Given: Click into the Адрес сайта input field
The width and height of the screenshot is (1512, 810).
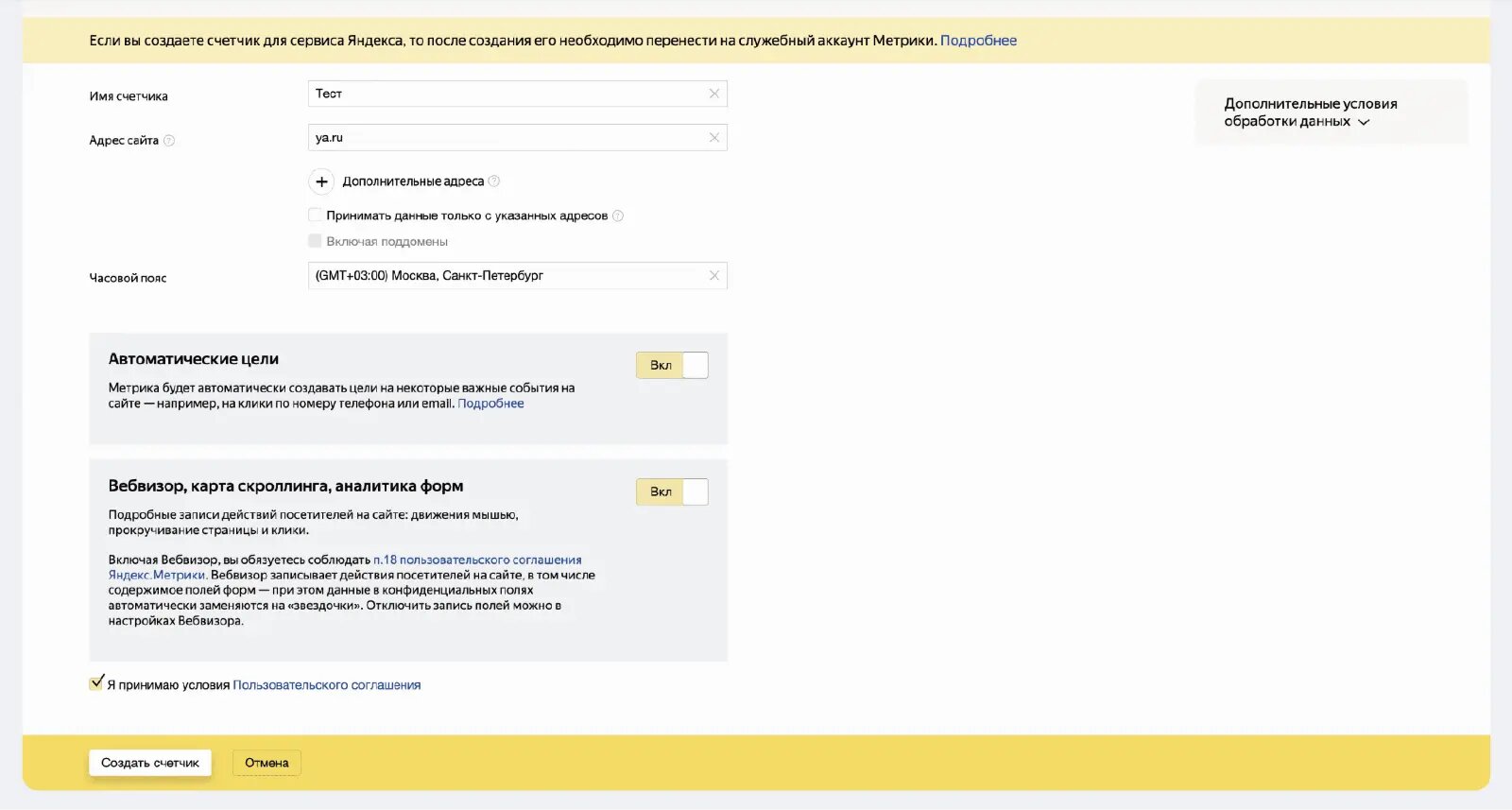Looking at the screenshot, I should point(510,138).
